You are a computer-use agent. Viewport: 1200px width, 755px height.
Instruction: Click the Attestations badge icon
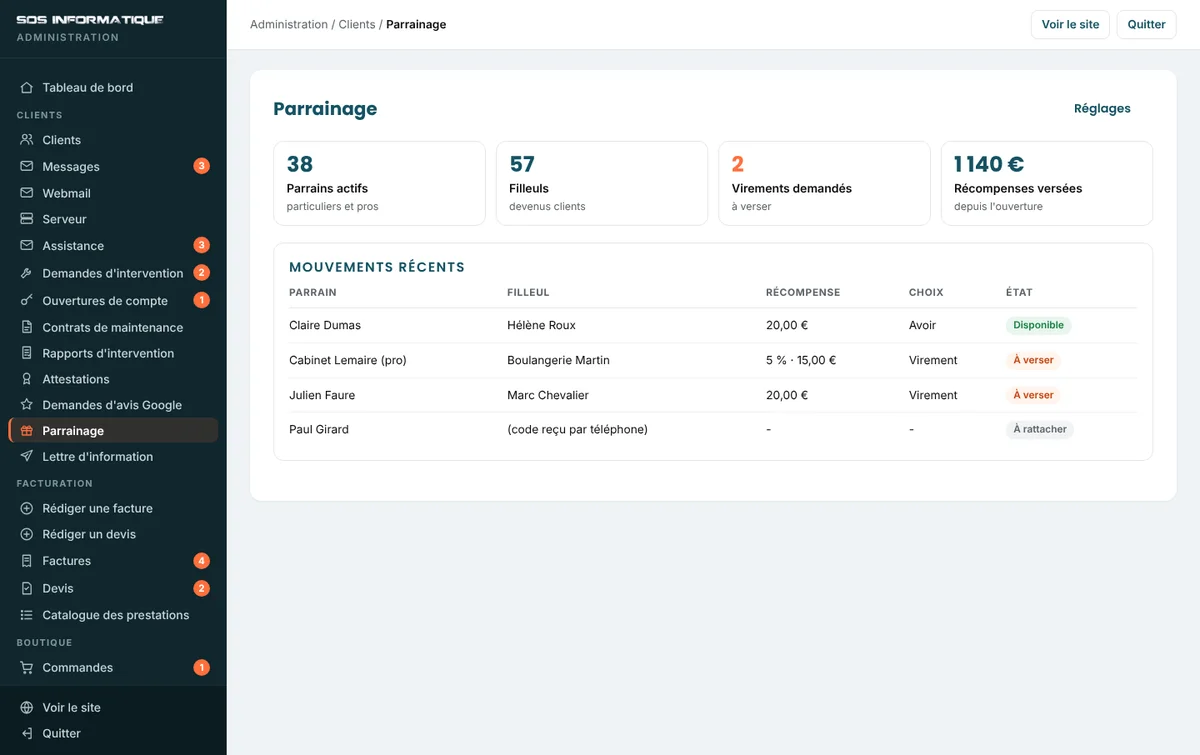coord(27,379)
